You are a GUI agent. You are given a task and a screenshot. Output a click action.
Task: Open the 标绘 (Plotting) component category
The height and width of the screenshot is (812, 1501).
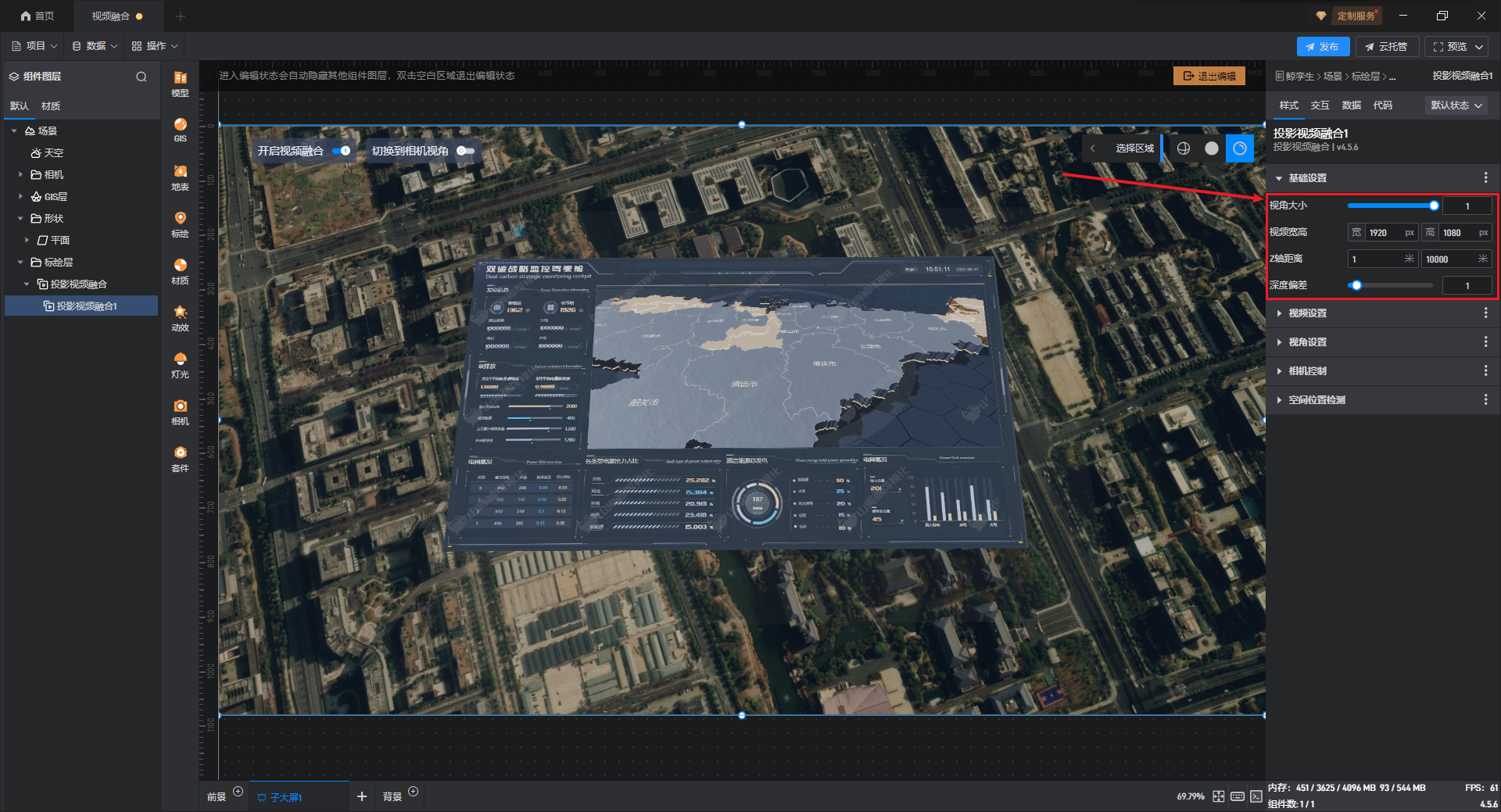pyautogui.click(x=180, y=224)
